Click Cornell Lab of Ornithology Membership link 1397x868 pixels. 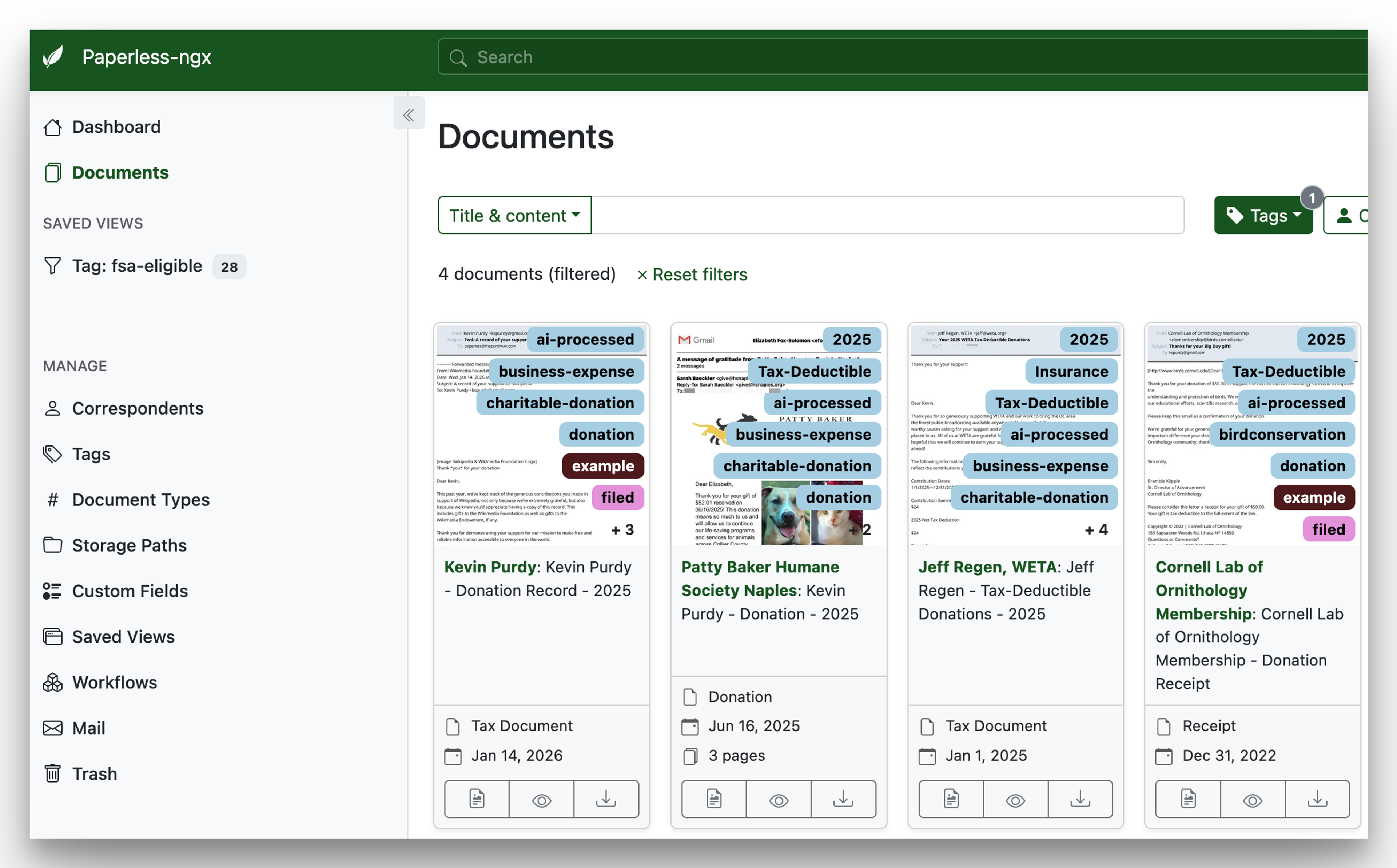coord(1209,590)
